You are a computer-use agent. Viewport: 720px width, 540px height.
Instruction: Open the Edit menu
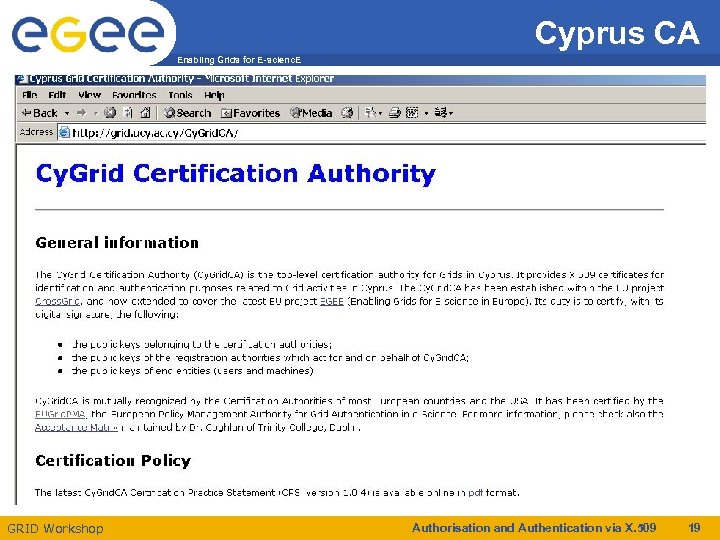(57, 95)
